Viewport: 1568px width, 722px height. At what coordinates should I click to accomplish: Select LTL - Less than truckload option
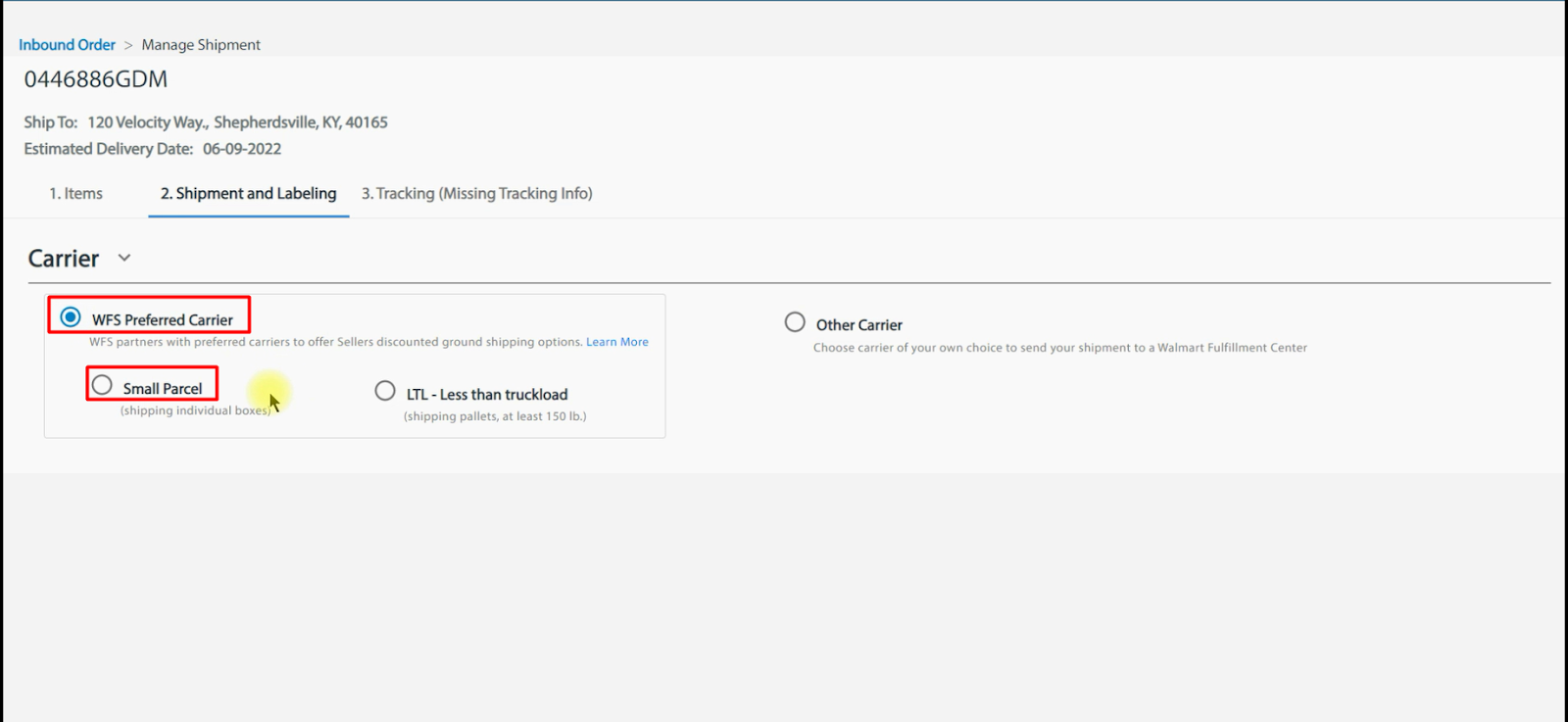point(385,391)
